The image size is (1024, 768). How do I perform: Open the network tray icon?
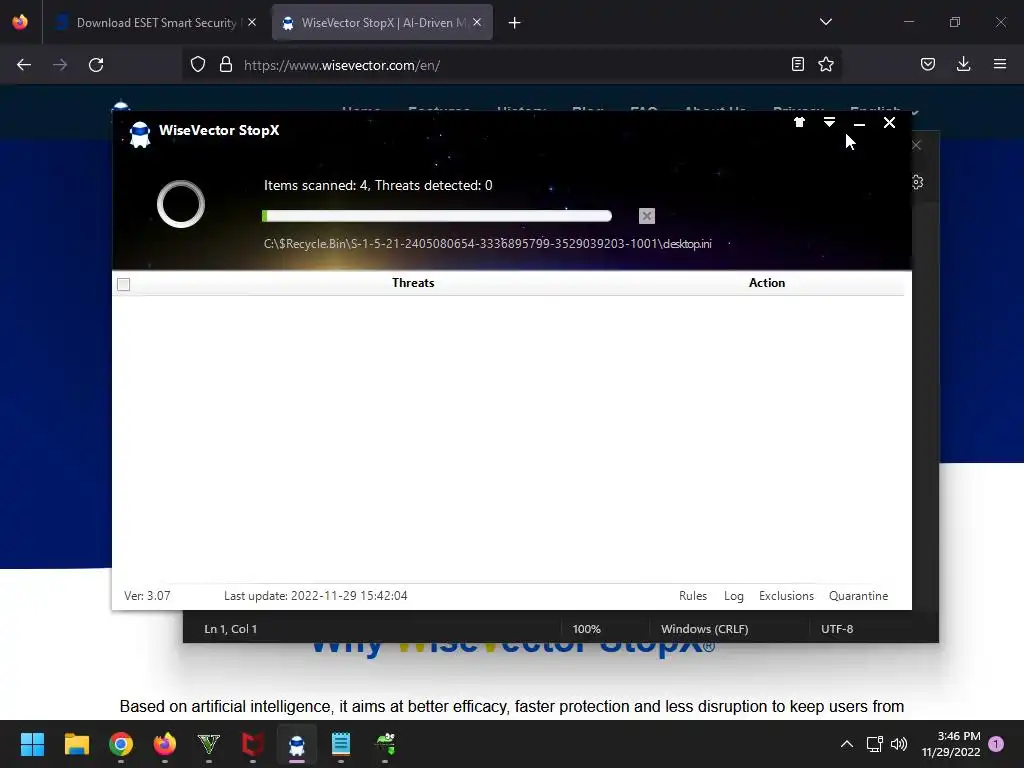[874, 744]
